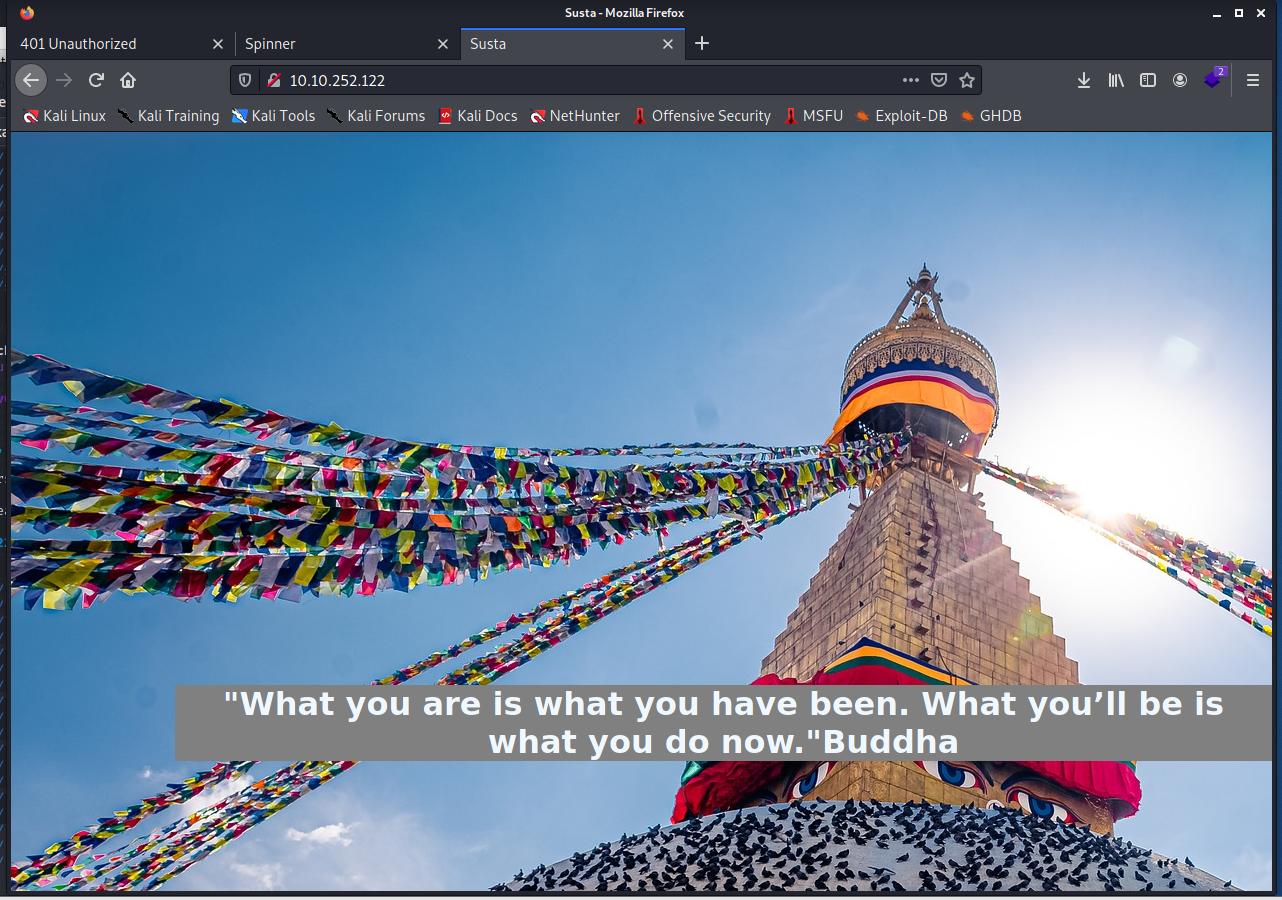Open the Firefox Account icon
The height and width of the screenshot is (900, 1282).
(1180, 80)
